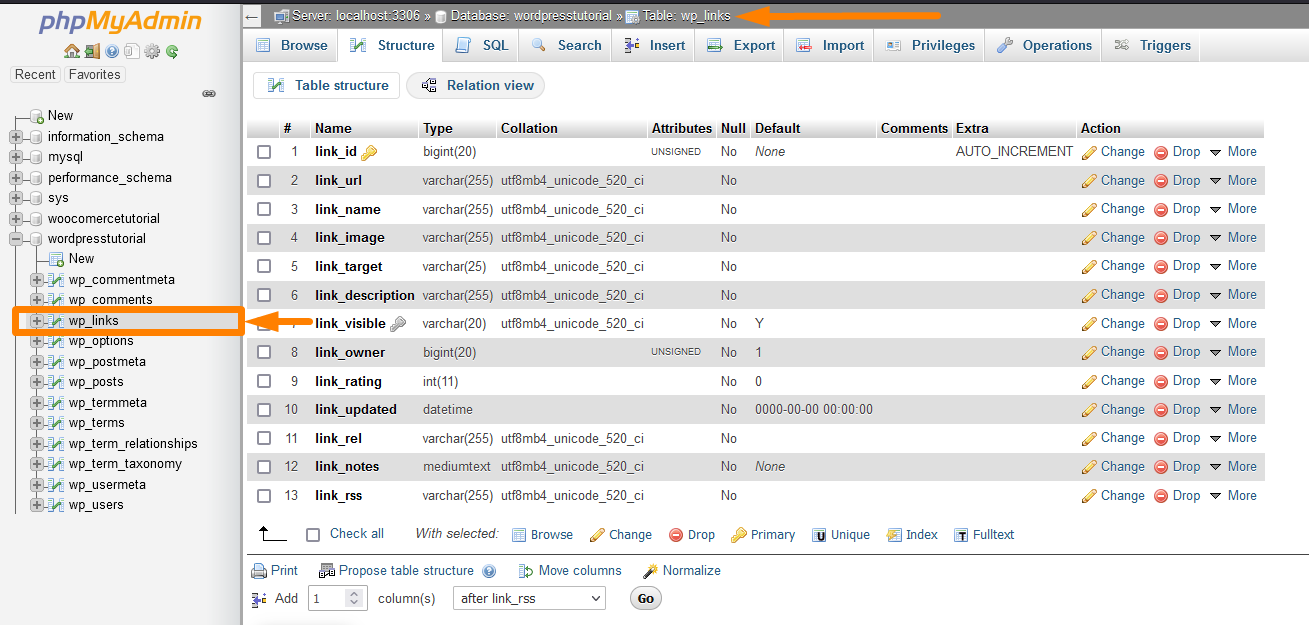The width and height of the screenshot is (1309, 625).
Task: Open More dropdown for link_rating row
Action: pyautogui.click(x=1233, y=381)
